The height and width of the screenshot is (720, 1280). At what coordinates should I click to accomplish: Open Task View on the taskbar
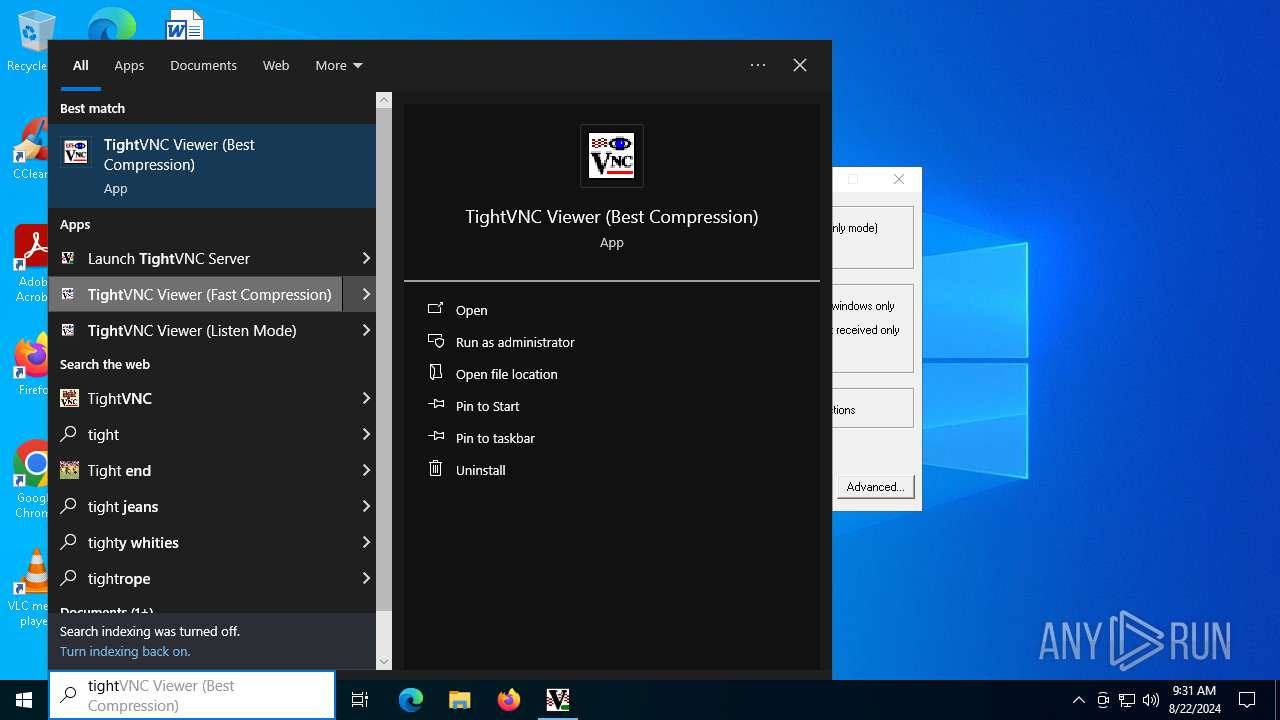tap(360, 700)
